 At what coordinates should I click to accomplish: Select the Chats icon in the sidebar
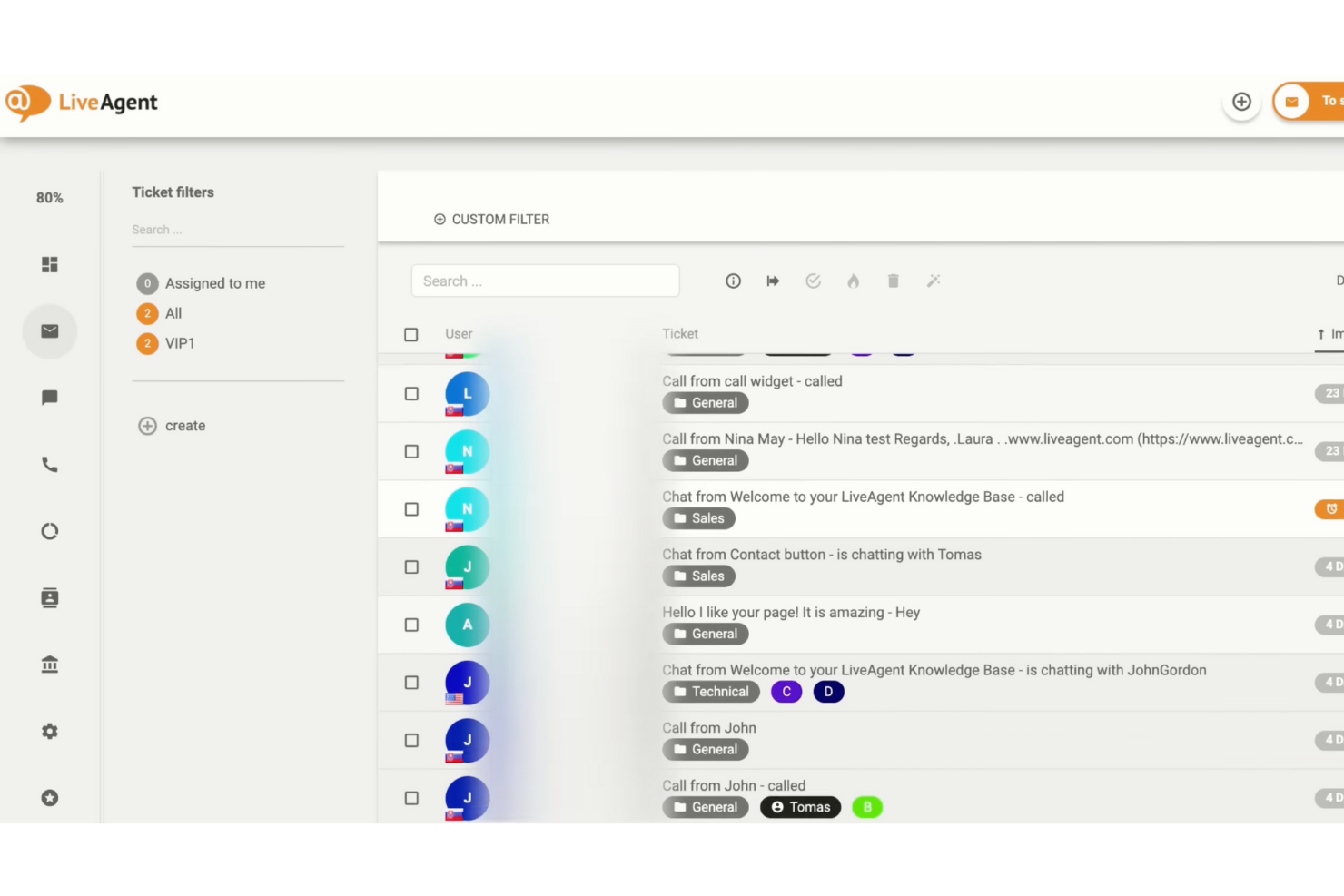point(50,398)
